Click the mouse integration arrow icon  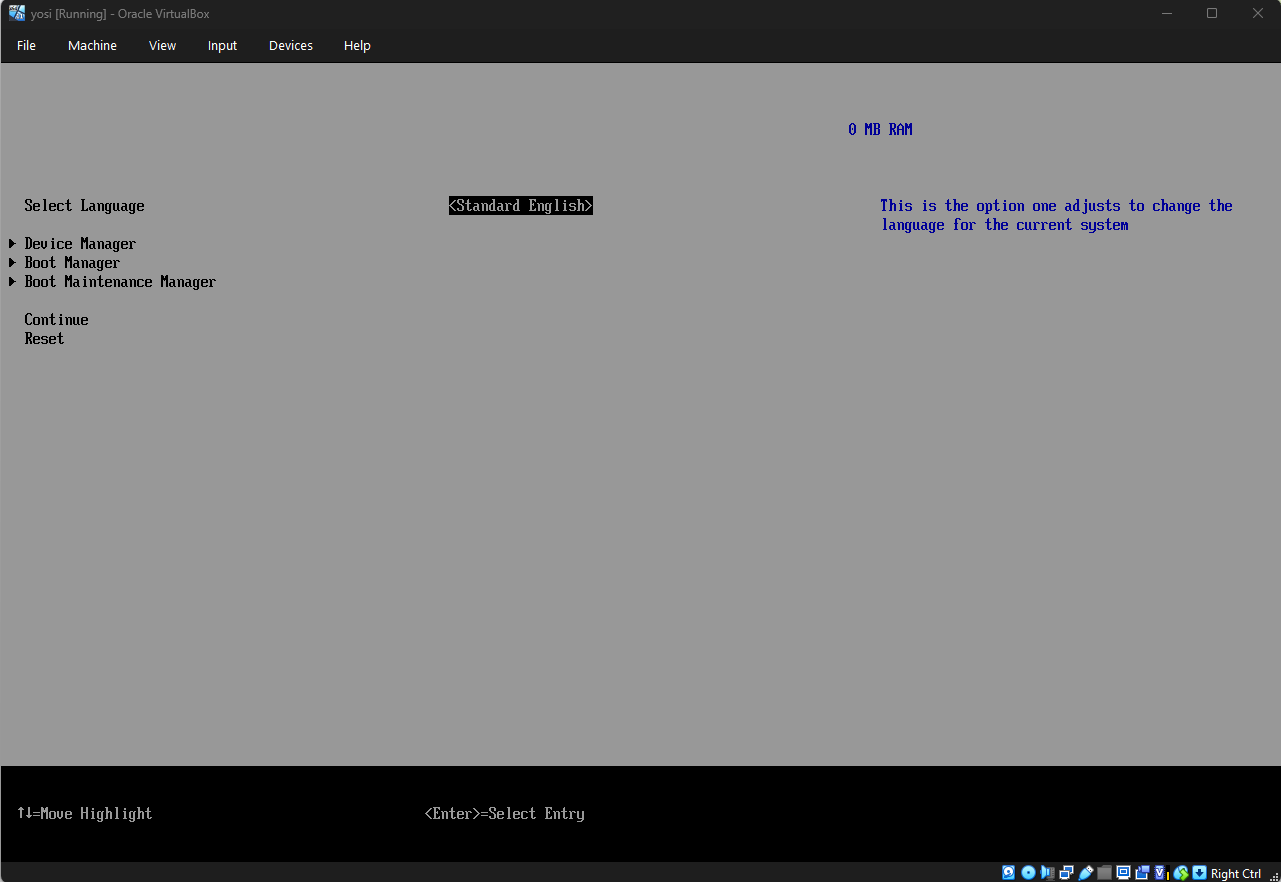click(1199, 873)
